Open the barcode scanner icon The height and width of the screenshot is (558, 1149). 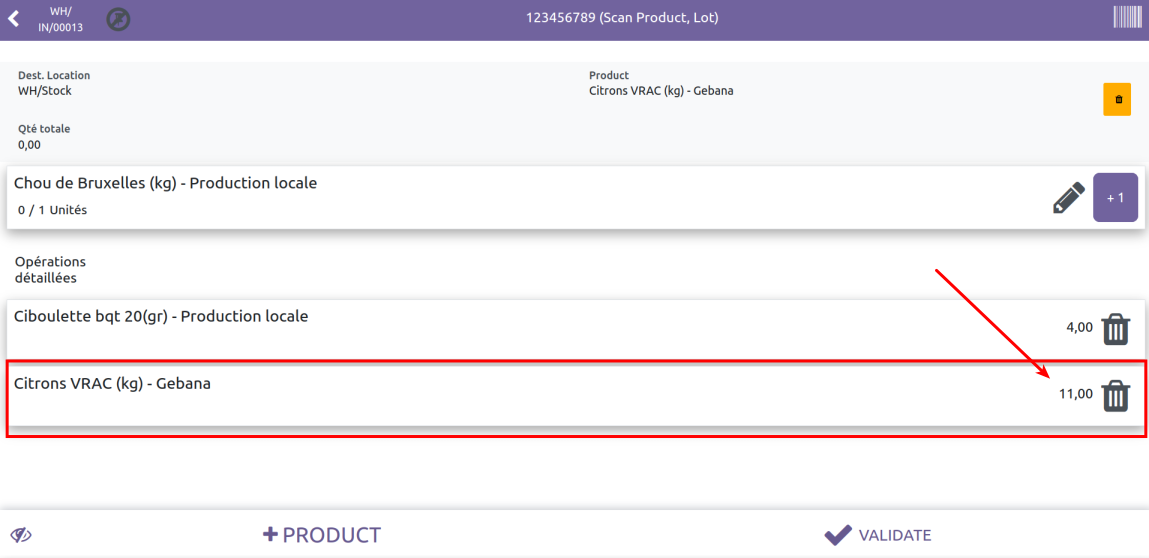click(1127, 17)
